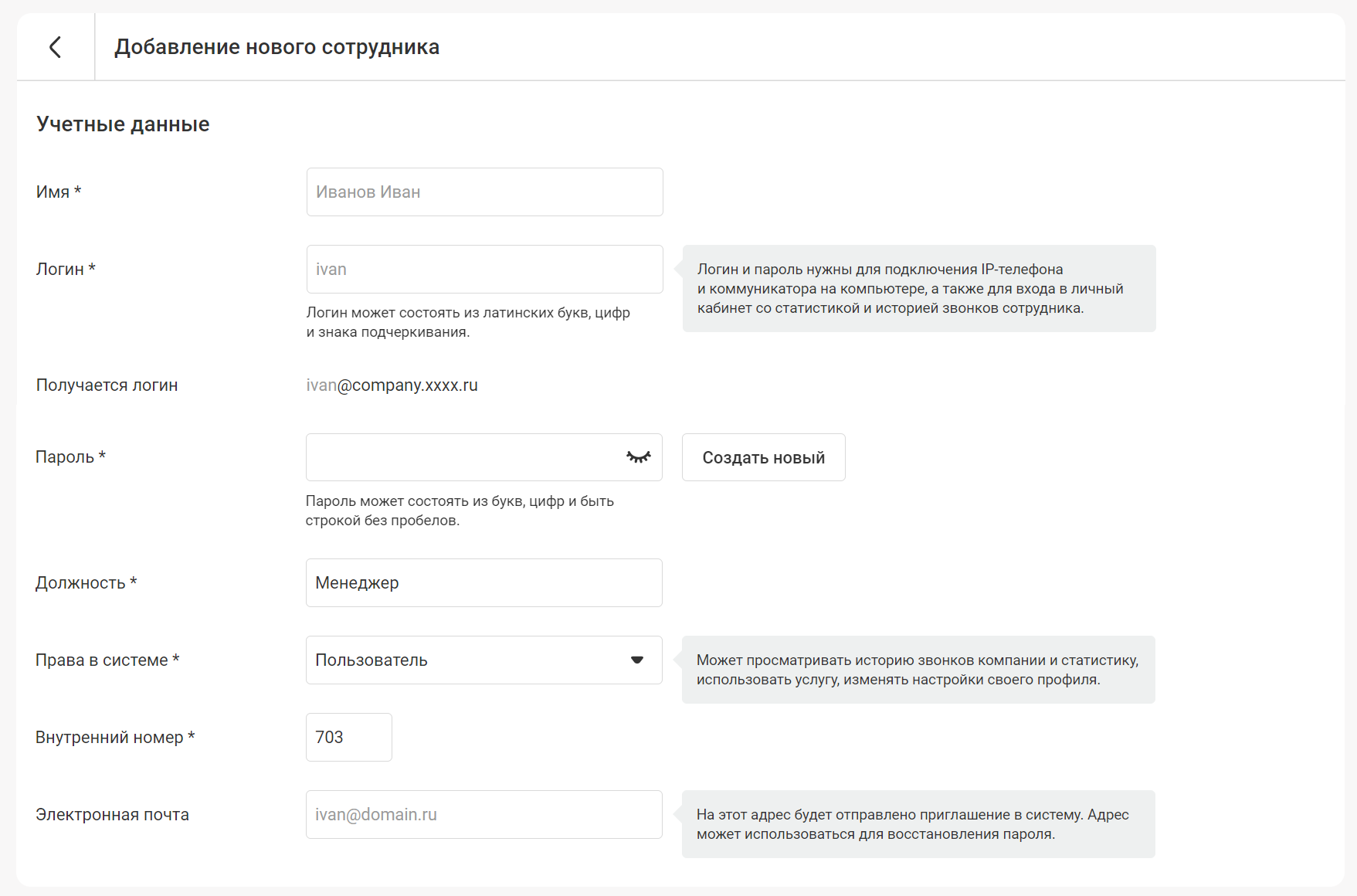Click the Имя field label
This screenshot has width=1357, height=896.
point(59,192)
